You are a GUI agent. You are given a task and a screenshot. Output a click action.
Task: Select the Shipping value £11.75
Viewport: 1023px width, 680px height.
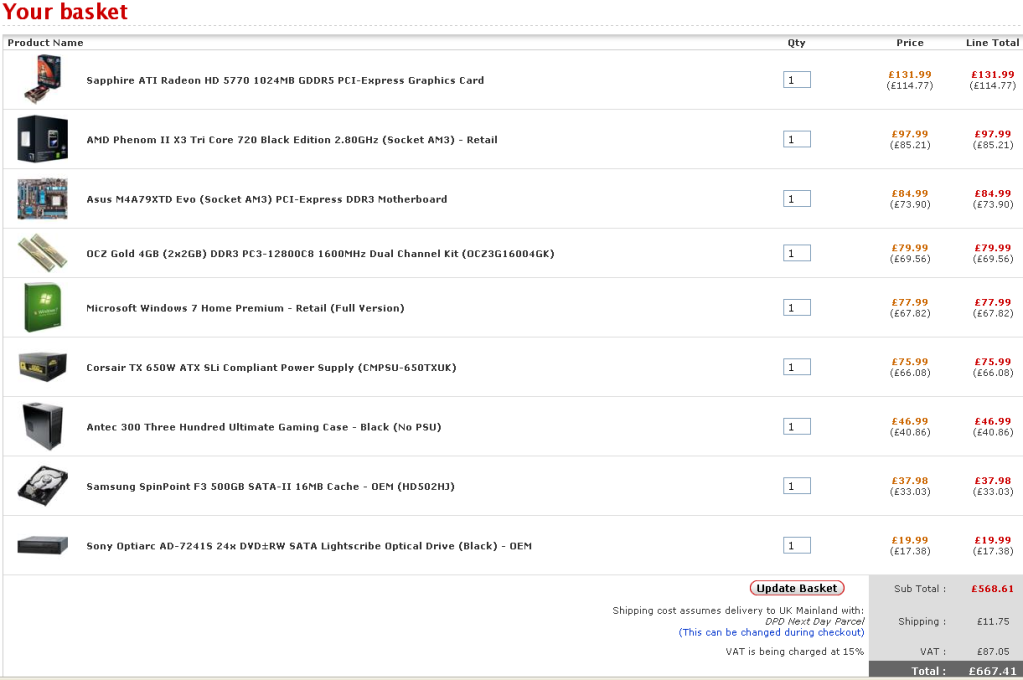(x=993, y=621)
